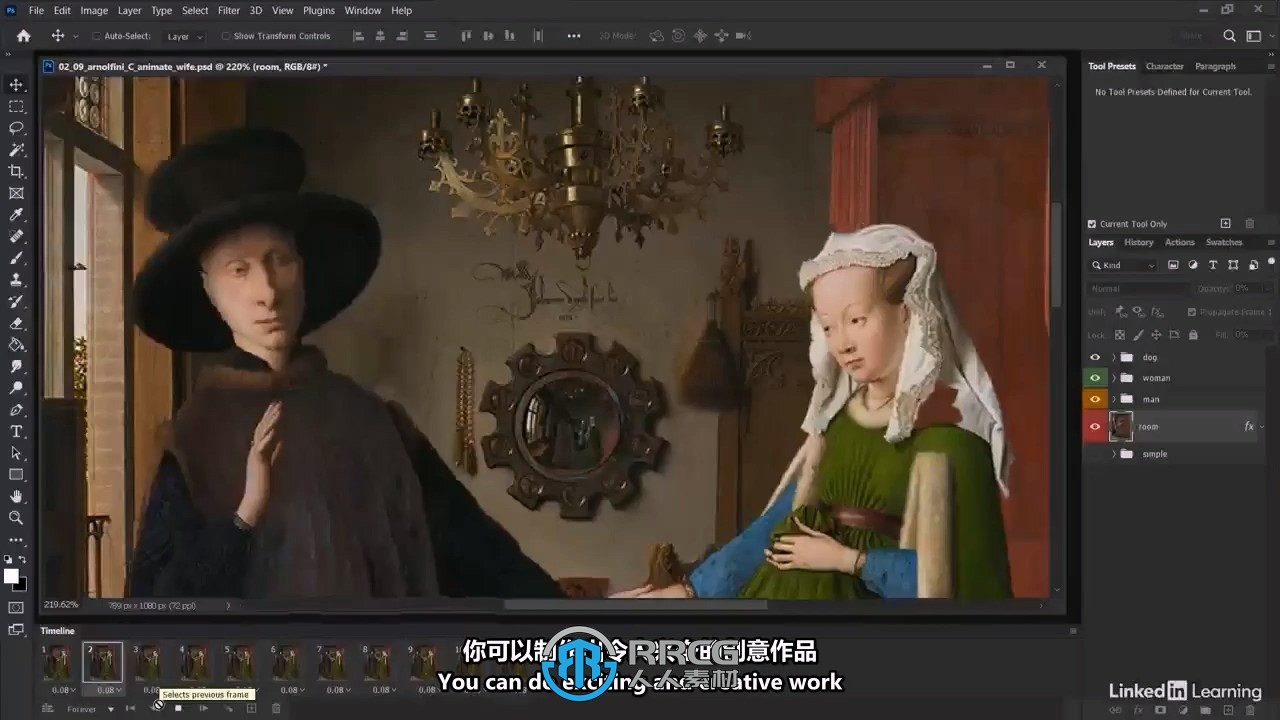Select the Brush tool
The height and width of the screenshot is (720, 1280).
(16, 258)
